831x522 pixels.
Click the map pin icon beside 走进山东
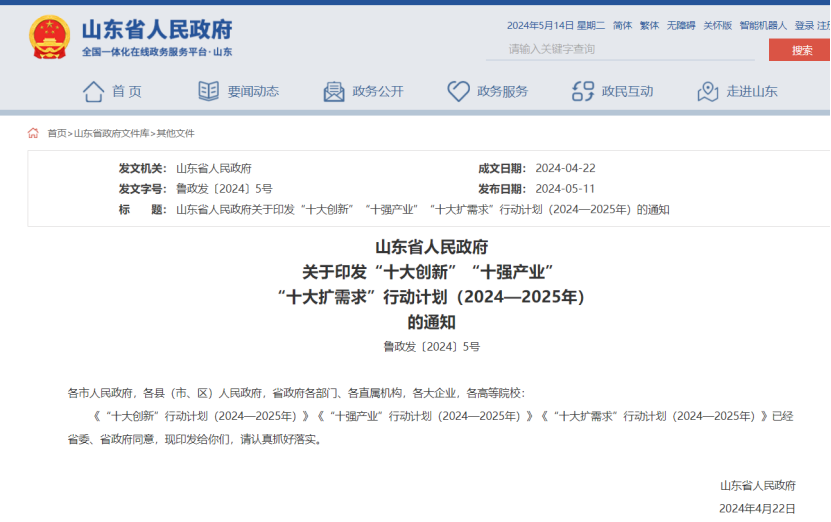click(708, 92)
